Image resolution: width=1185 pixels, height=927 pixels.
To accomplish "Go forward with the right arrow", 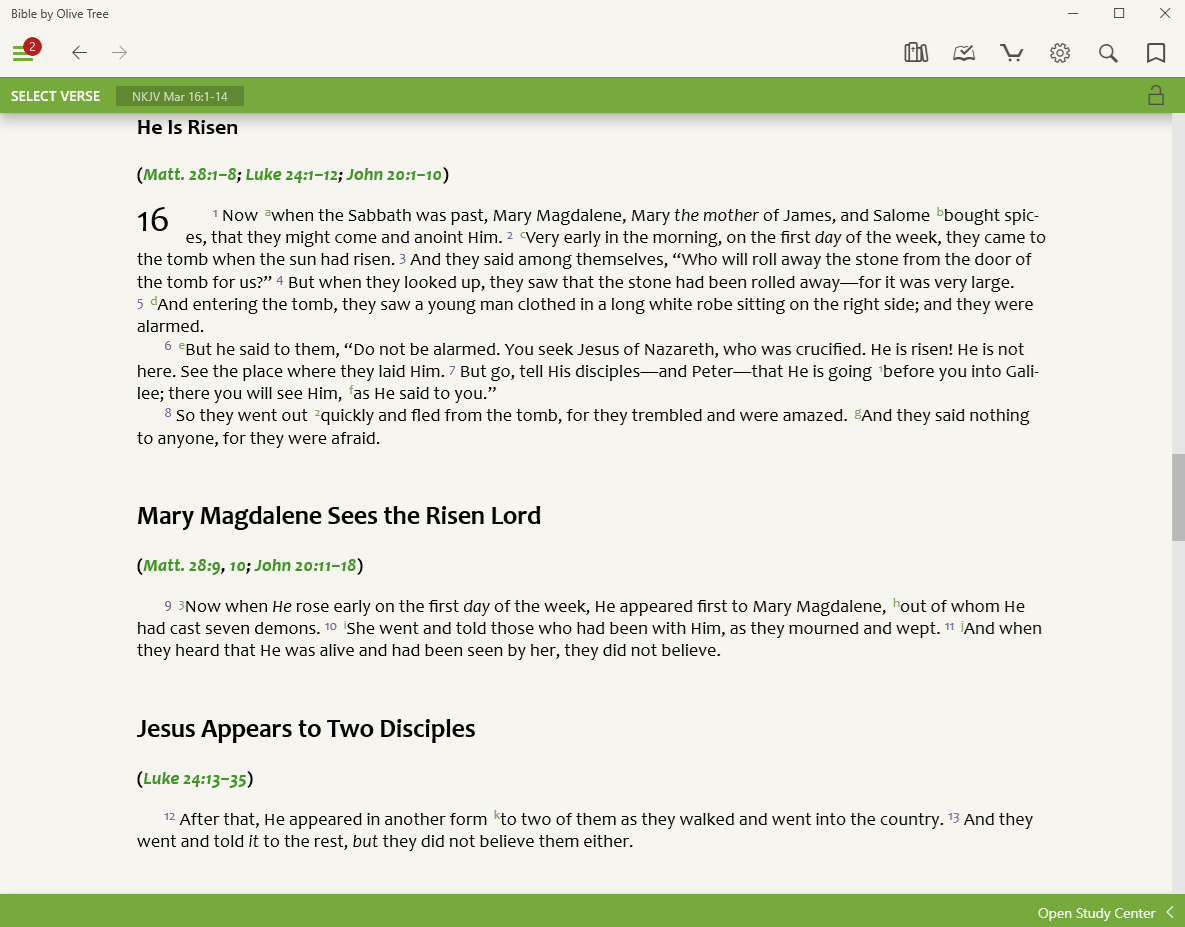I will tap(120, 53).
